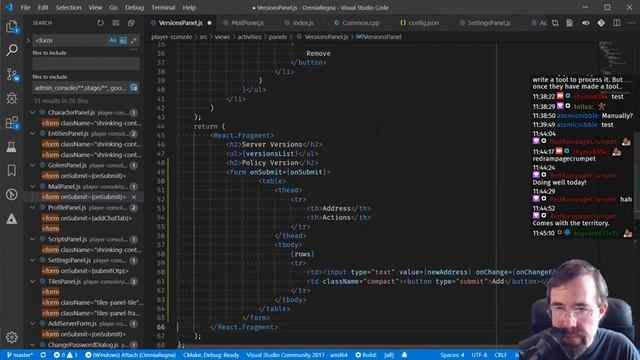This screenshot has width=640, height=360.
Task: Open the clock-shaped activity bar icon
Action: (12, 194)
